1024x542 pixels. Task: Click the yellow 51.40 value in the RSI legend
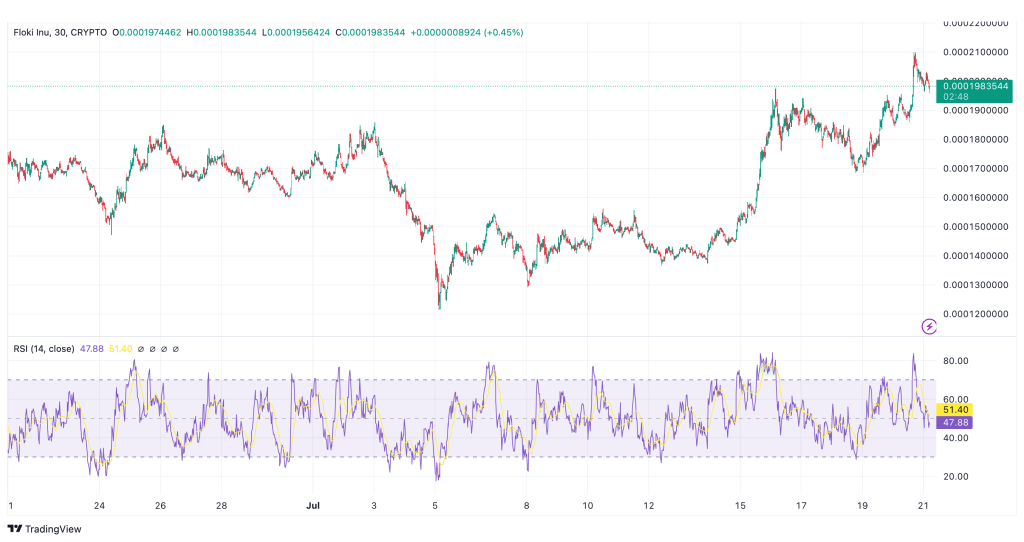point(121,349)
